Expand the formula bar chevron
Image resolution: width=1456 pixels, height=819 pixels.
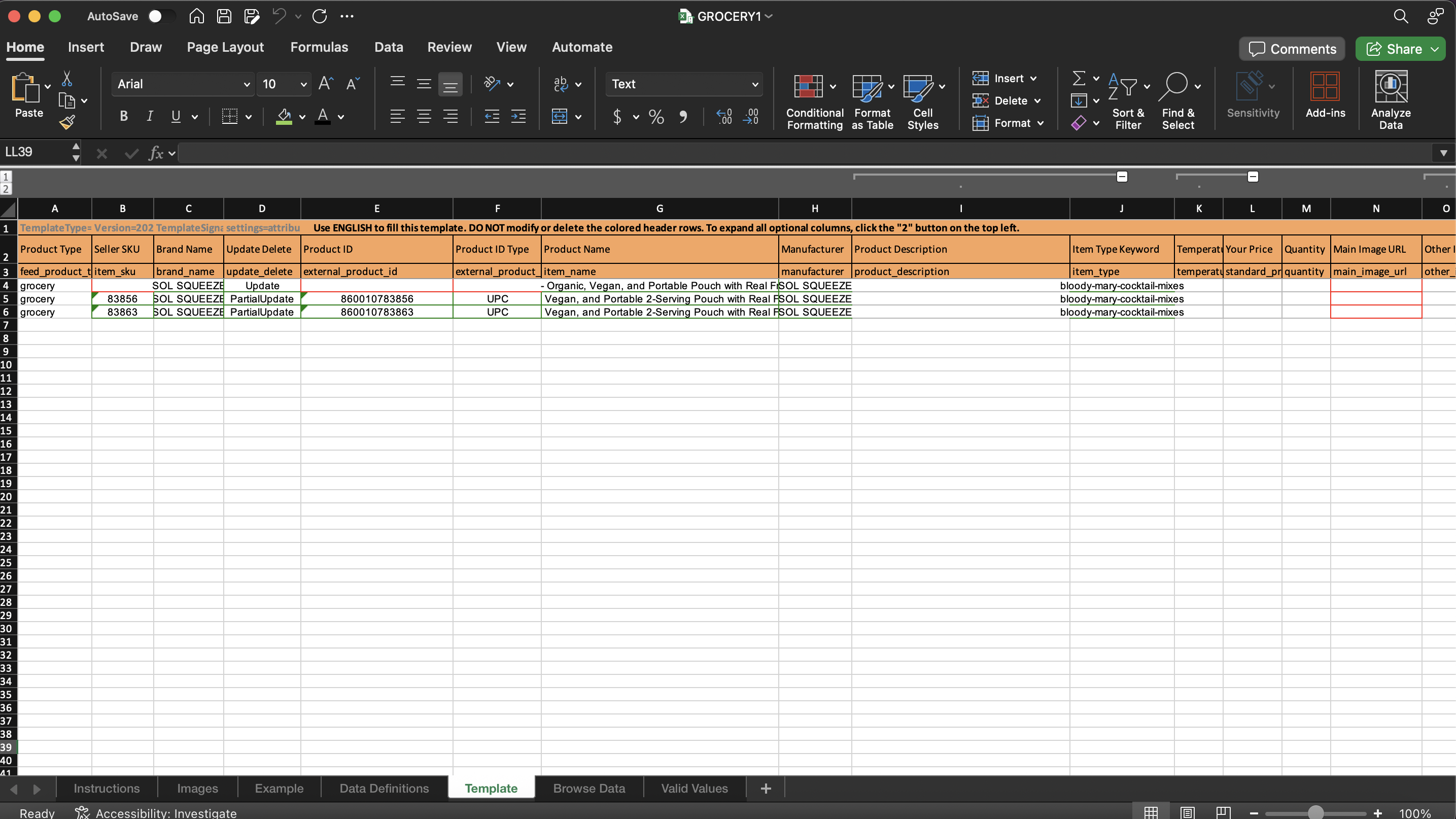coord(1443,153)
